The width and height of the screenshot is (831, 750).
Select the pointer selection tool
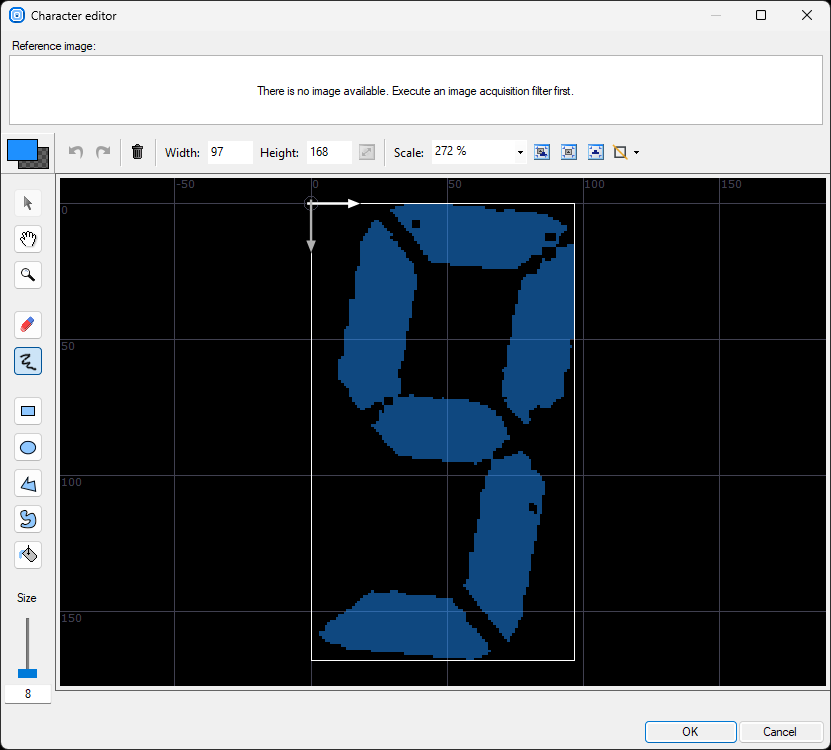pos(28,204)
